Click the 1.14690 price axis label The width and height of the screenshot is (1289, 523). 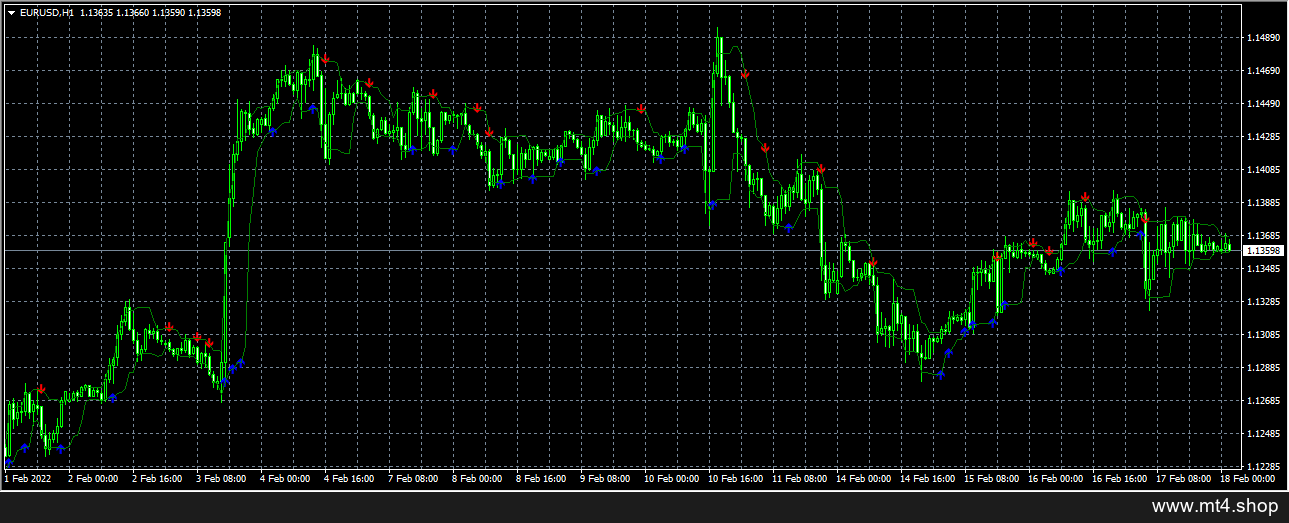tap(1265, 71)
